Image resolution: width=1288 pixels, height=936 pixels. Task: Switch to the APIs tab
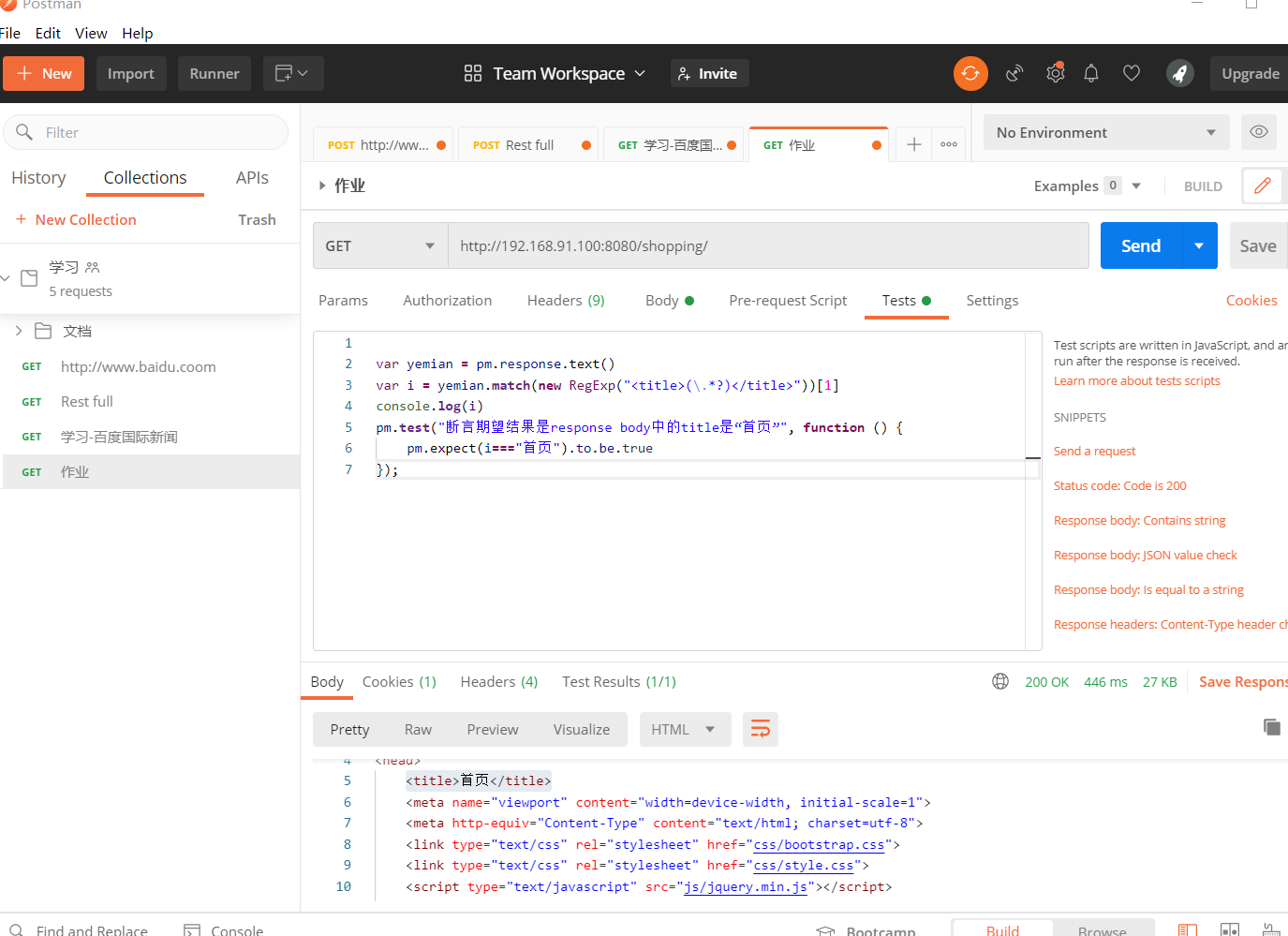pos(252,177)
